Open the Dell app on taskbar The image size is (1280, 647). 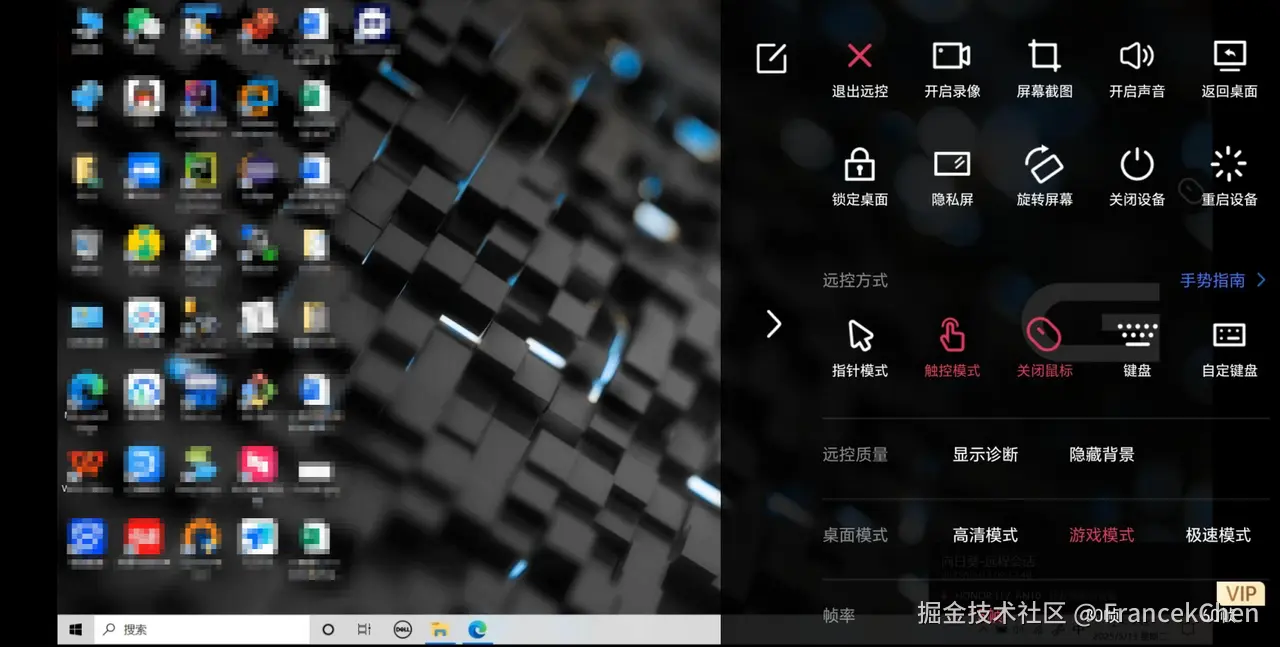[x=403, y=630]
